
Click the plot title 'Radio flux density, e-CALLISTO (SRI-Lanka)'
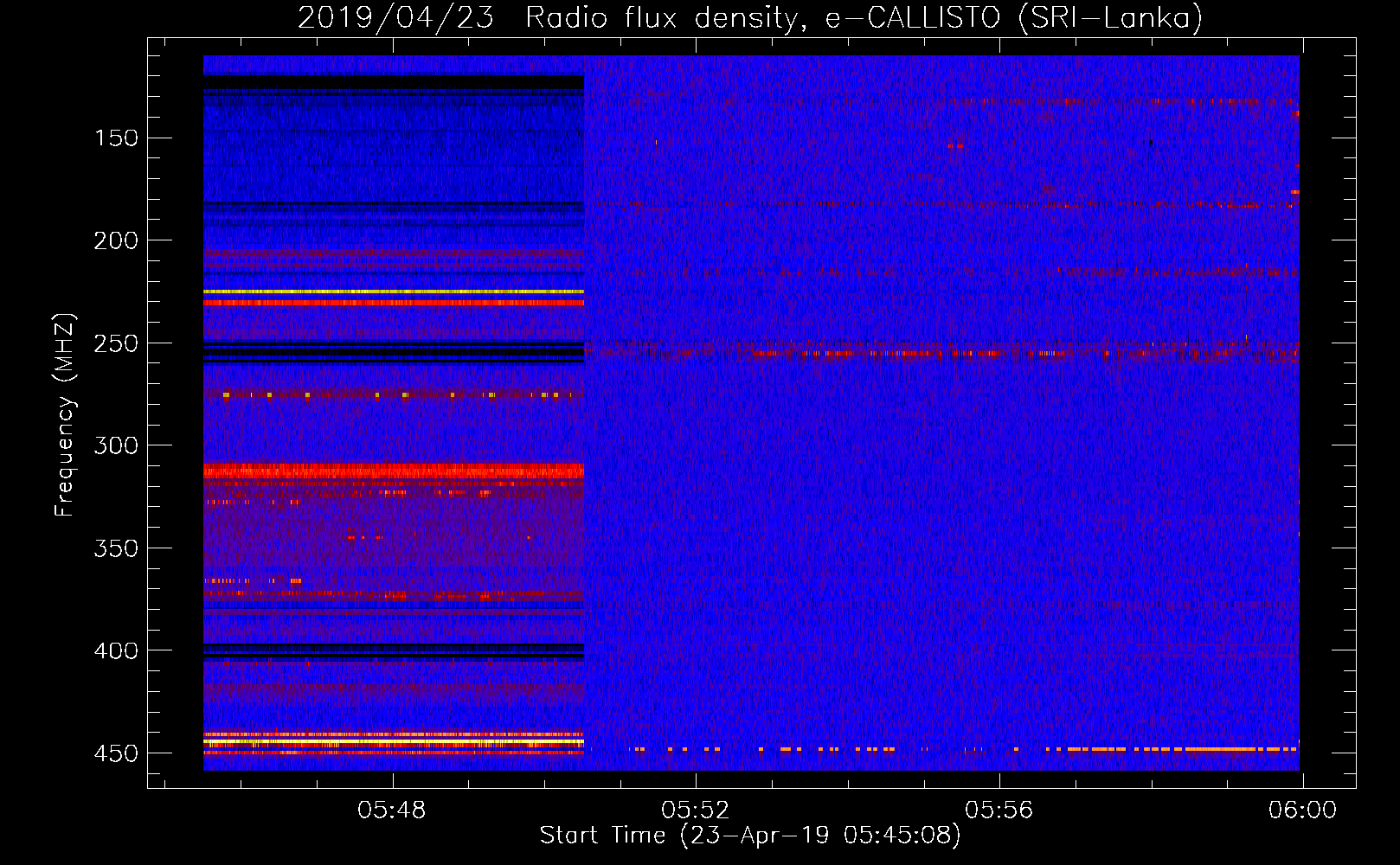(864, 17)
